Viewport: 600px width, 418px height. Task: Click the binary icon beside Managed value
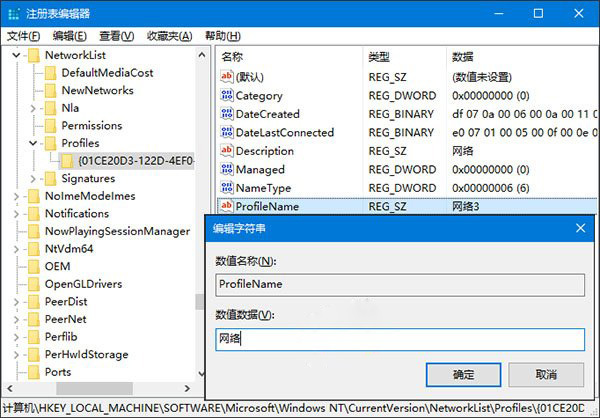(x=227, y=169)
